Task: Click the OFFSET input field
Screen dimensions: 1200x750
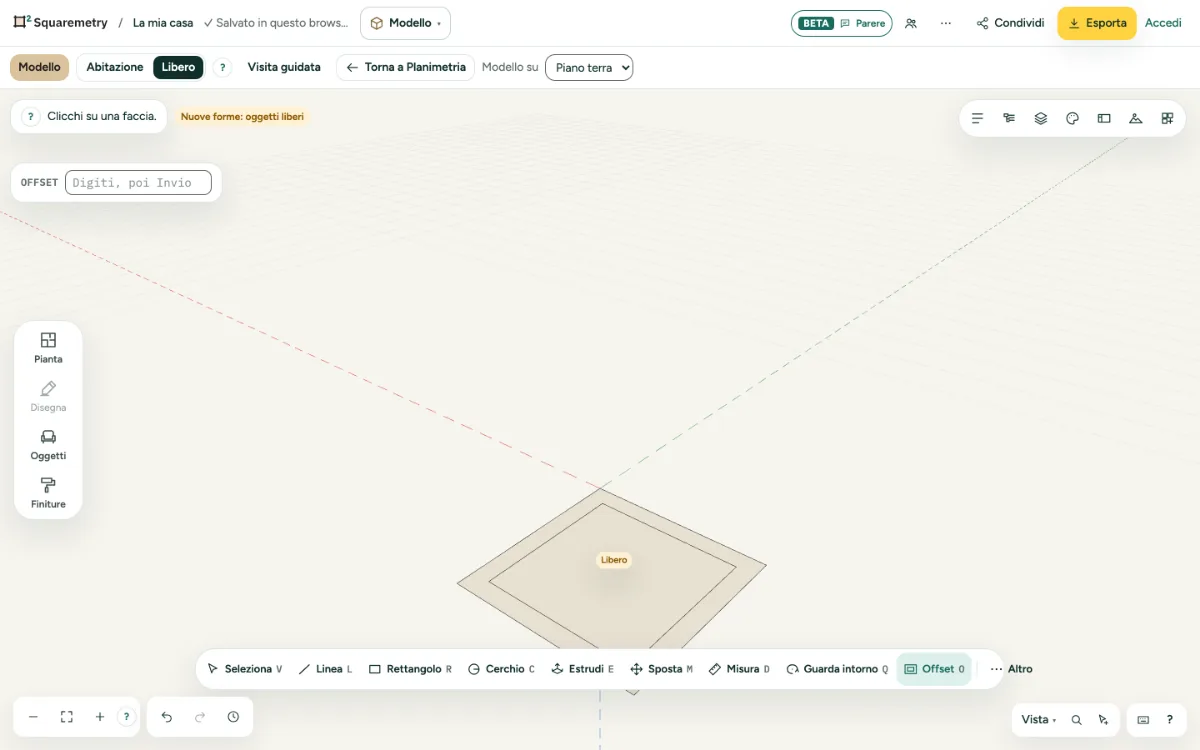Action: click(x=138, y=183)
